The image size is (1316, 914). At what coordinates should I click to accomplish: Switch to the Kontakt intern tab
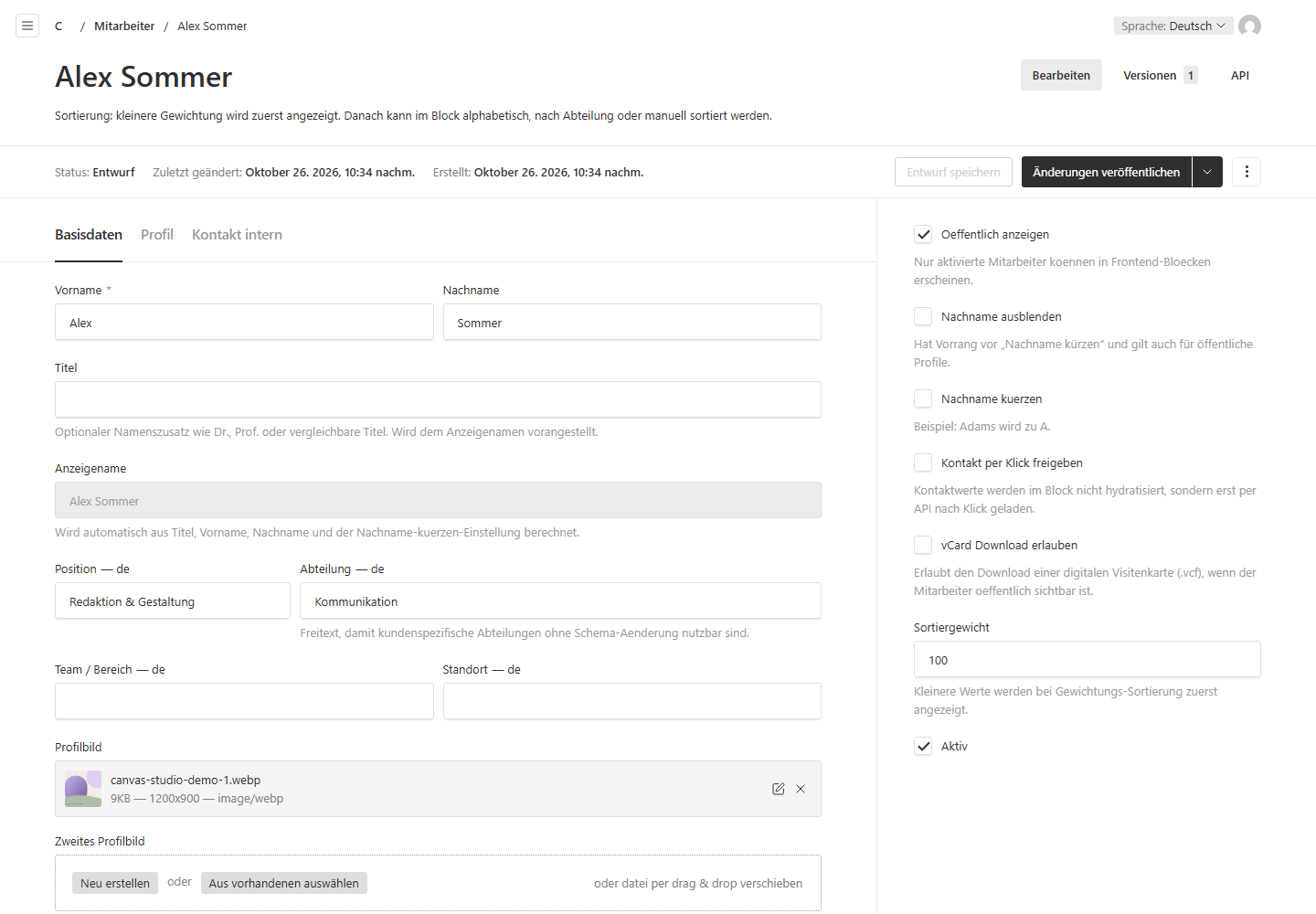point(237,235)
